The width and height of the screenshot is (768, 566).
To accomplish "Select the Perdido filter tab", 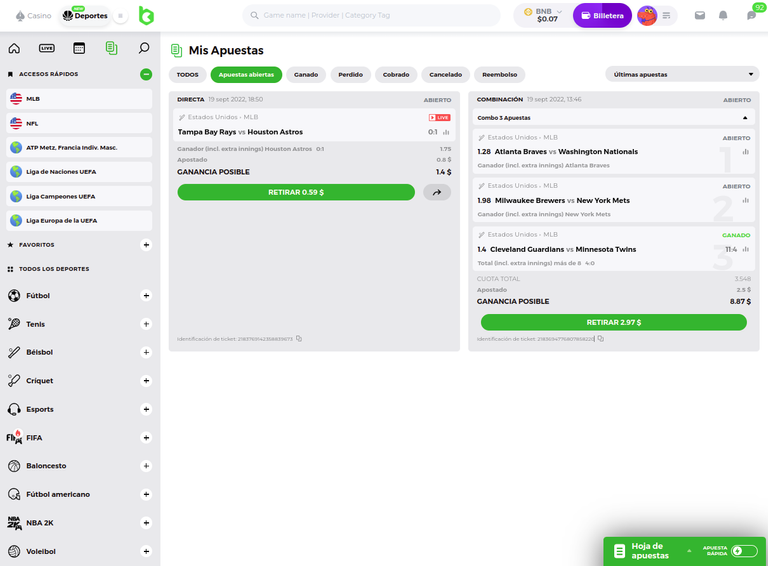I will point(351,74).
